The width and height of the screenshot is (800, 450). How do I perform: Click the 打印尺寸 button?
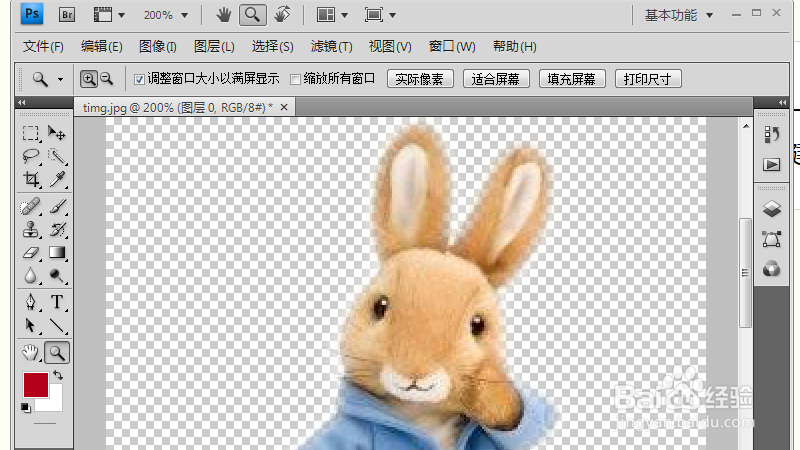tap(648, 79)
